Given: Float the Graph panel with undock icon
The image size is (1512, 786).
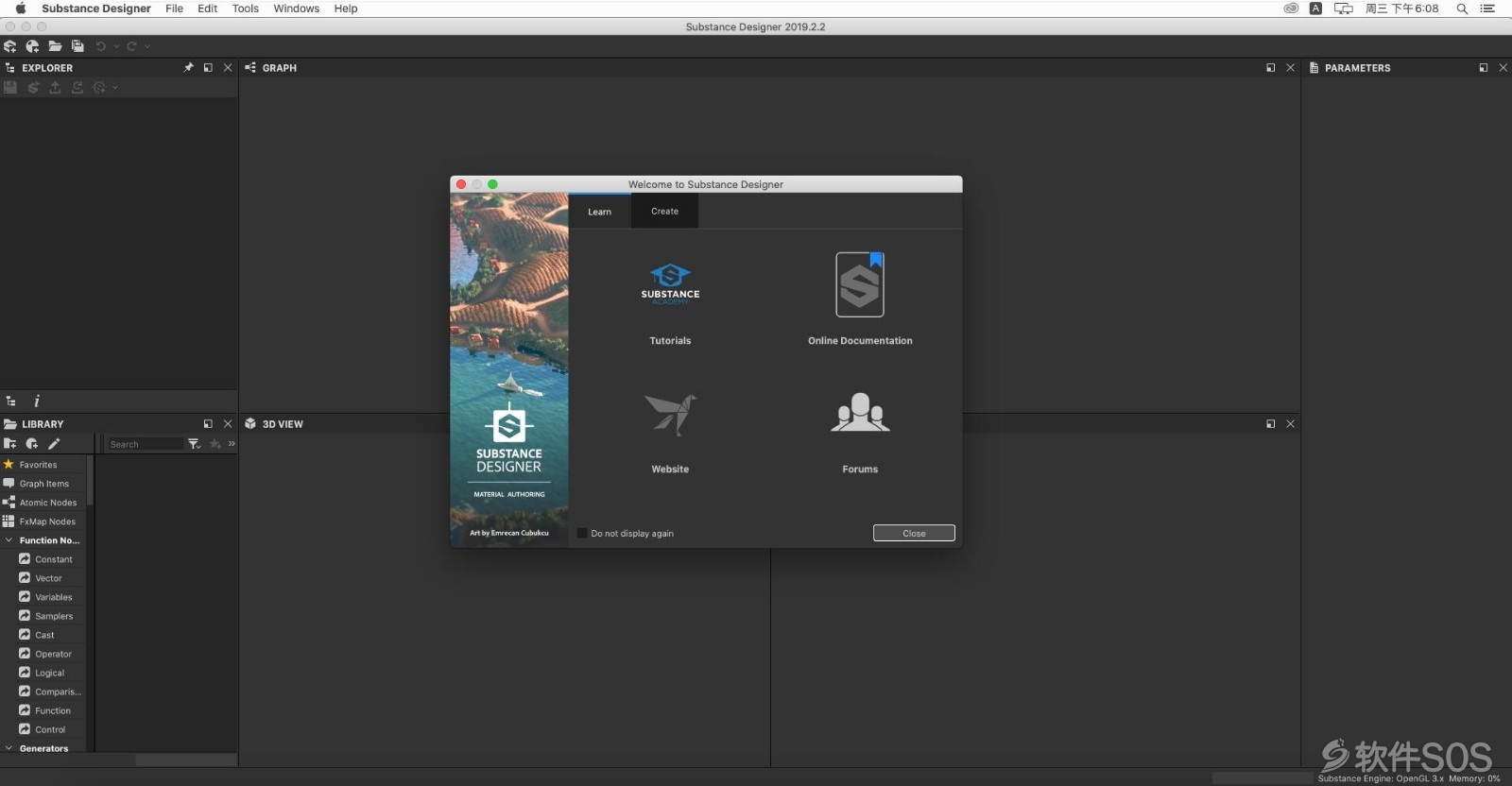Looking at the screenshot, I should tap(1271, 68).
